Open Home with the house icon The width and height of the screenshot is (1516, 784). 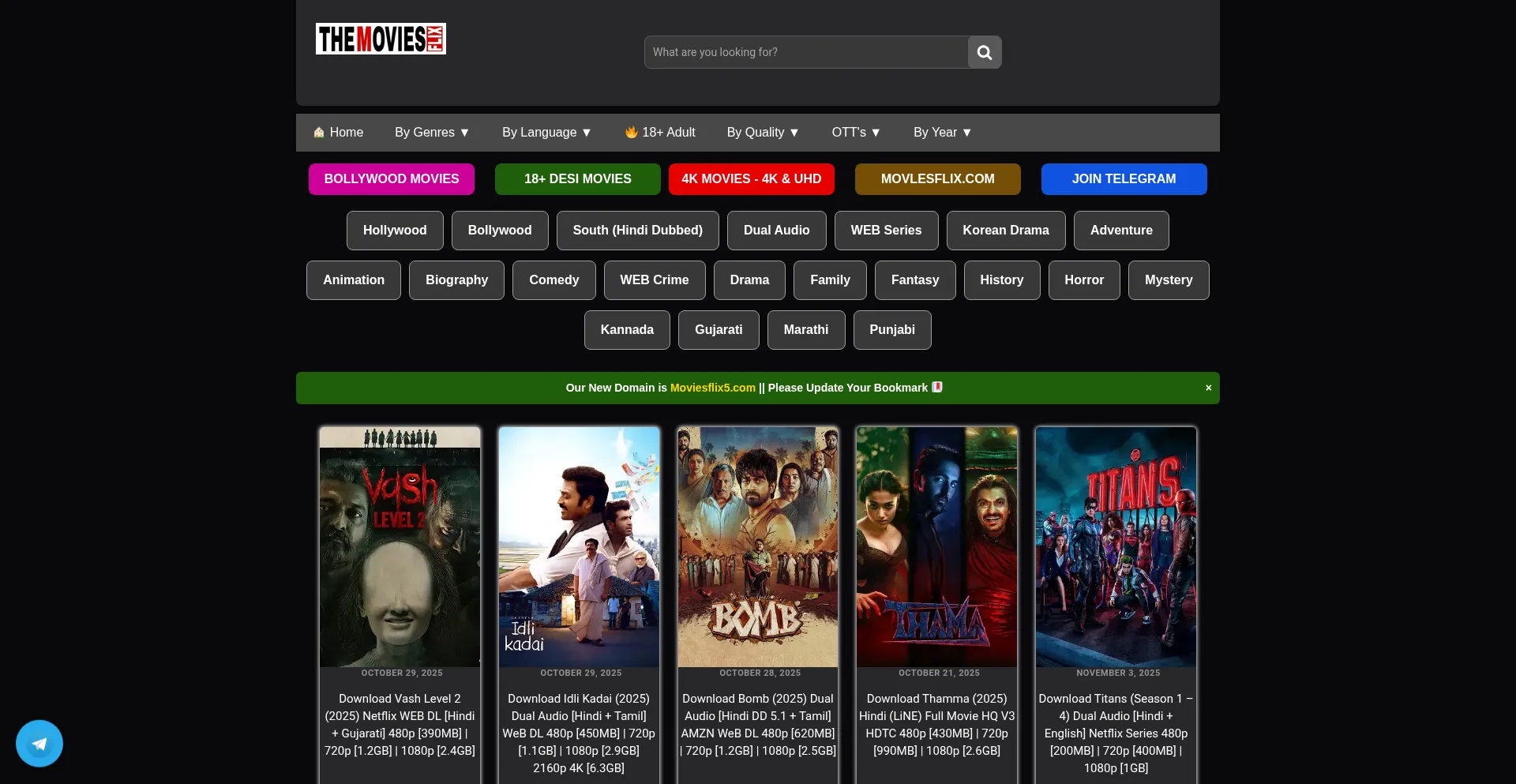tap(338, 133)
